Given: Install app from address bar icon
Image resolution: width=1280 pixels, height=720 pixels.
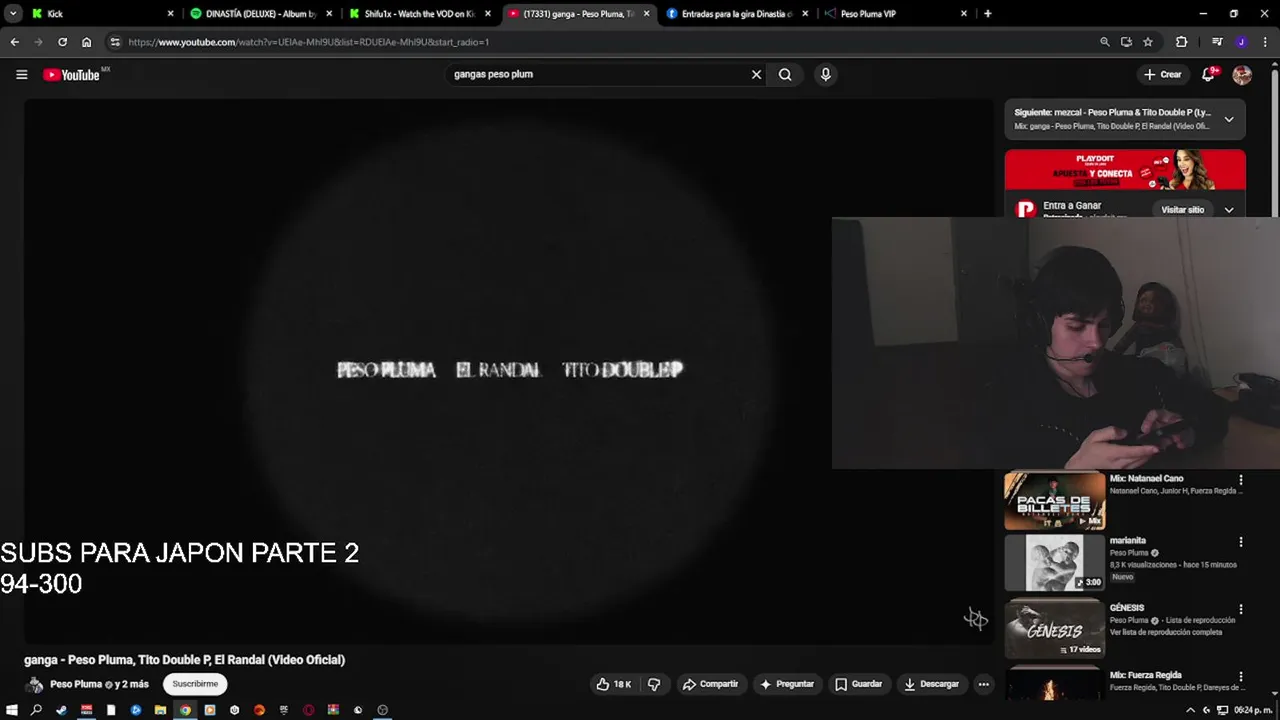Looking at the screenshot, I should (1126, 42).
